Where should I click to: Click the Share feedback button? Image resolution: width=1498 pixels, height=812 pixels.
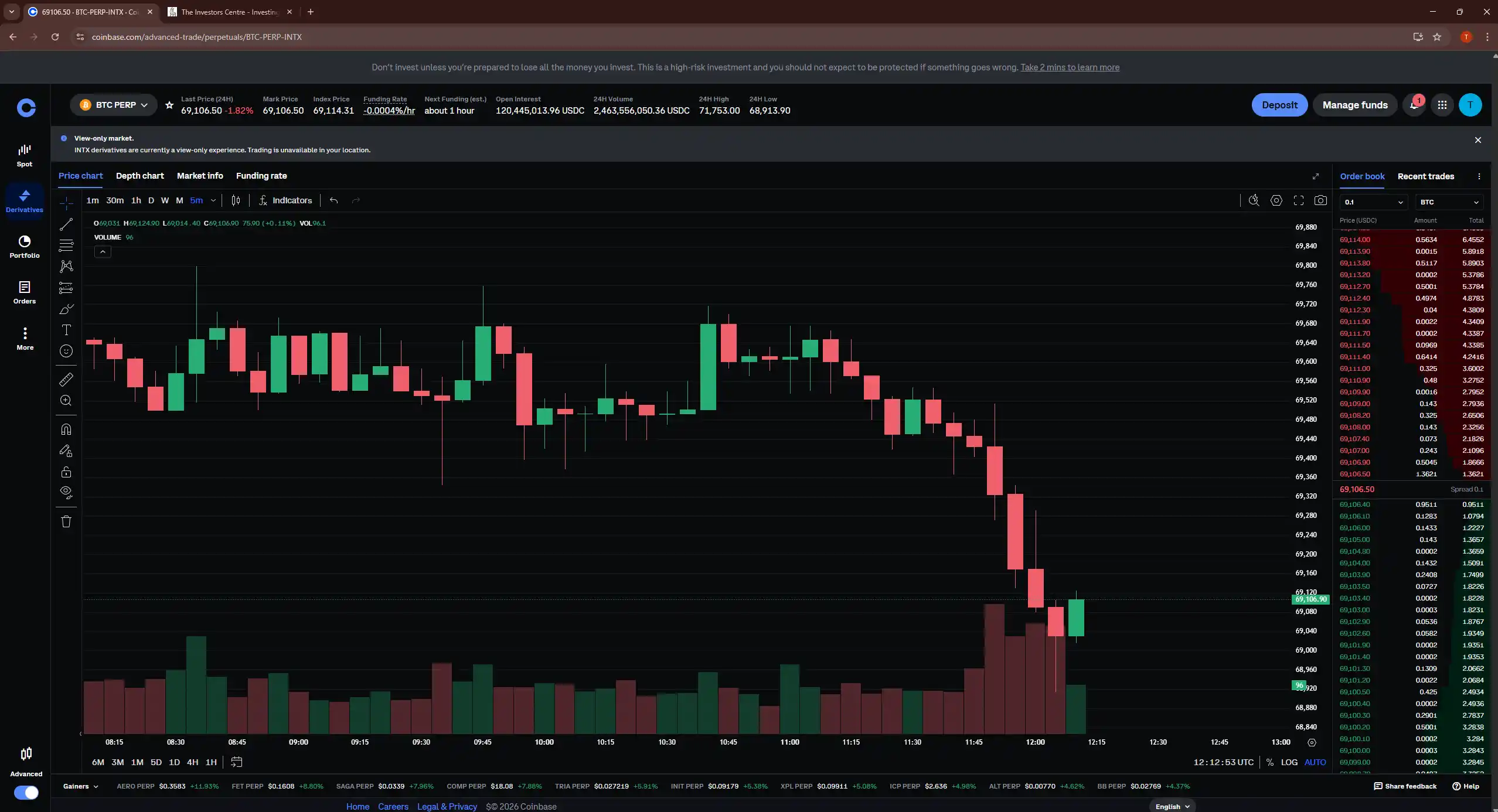(x=1405, y=786)
